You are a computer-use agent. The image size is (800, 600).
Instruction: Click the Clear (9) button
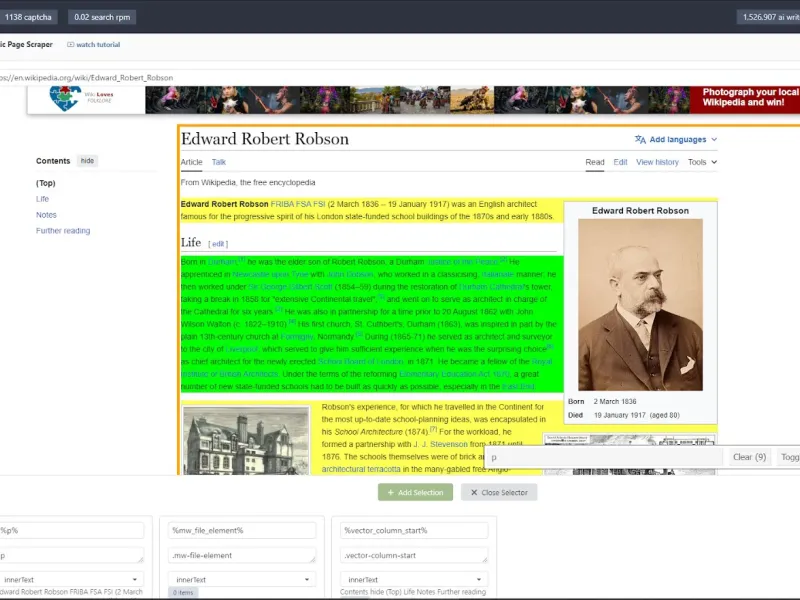click(749, 457)
